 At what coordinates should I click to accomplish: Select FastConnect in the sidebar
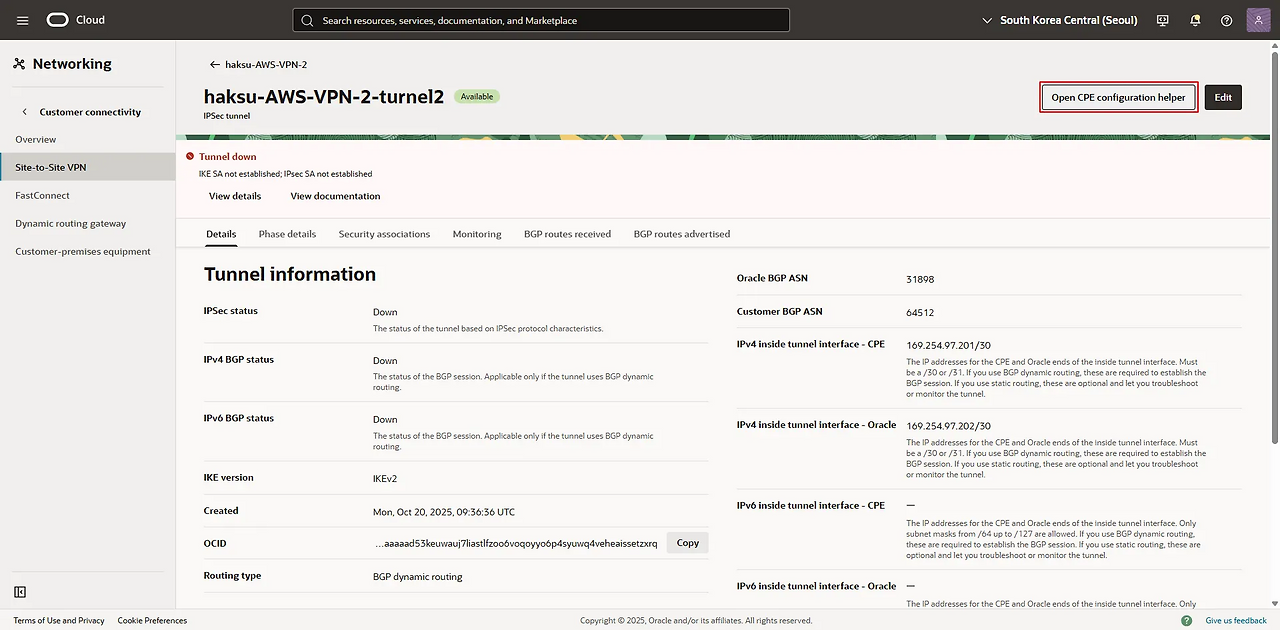42,196
